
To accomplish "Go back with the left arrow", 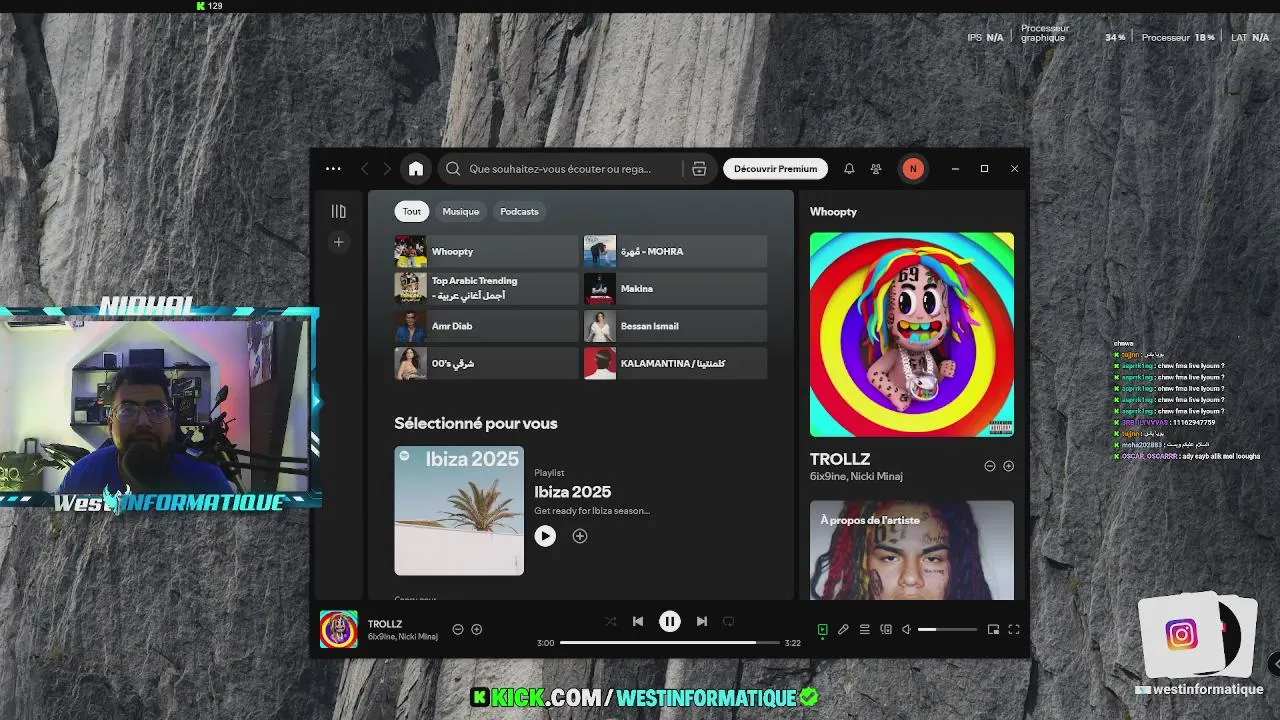I will click(365, 169).
